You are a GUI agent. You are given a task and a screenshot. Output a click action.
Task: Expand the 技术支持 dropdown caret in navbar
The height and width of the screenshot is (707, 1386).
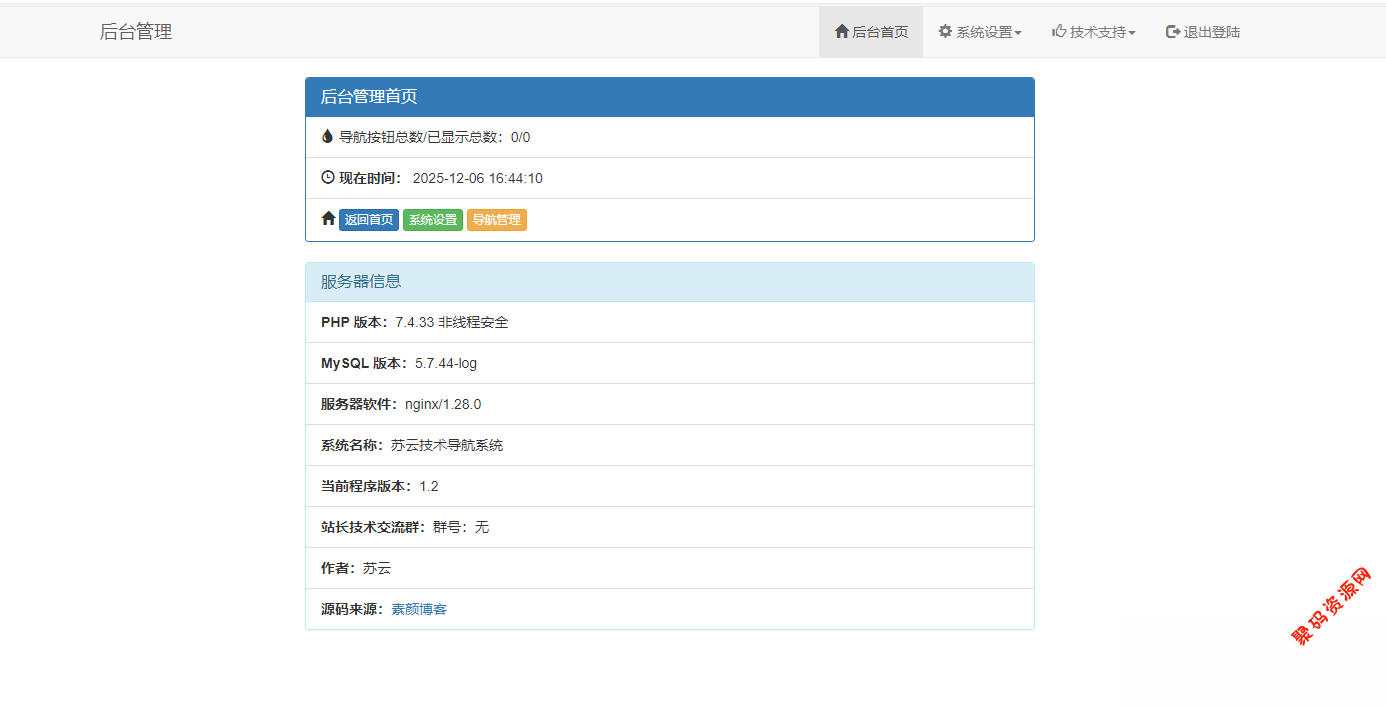click(x=1132, y=33)
